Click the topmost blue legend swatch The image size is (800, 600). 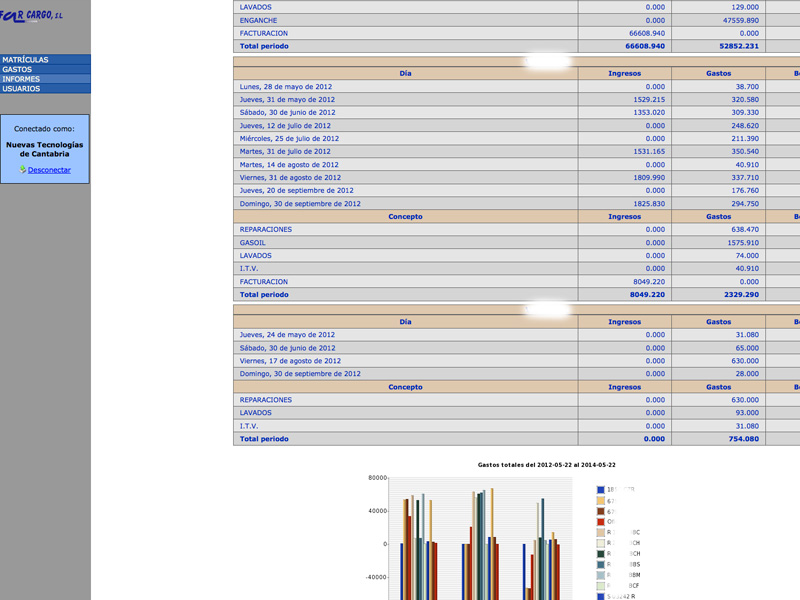coord(601,489)
